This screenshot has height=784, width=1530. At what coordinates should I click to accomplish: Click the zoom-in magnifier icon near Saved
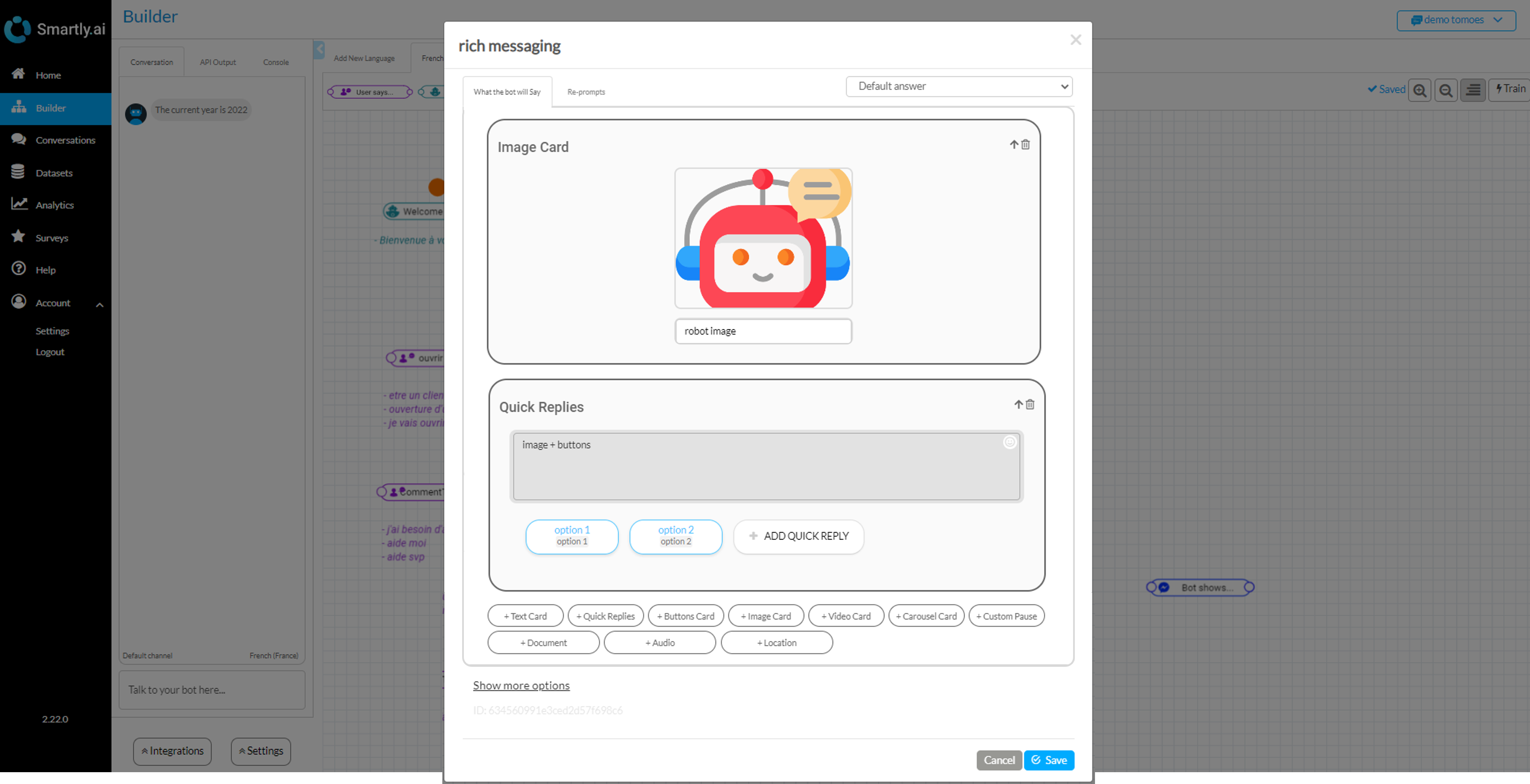coord(1420,90)
